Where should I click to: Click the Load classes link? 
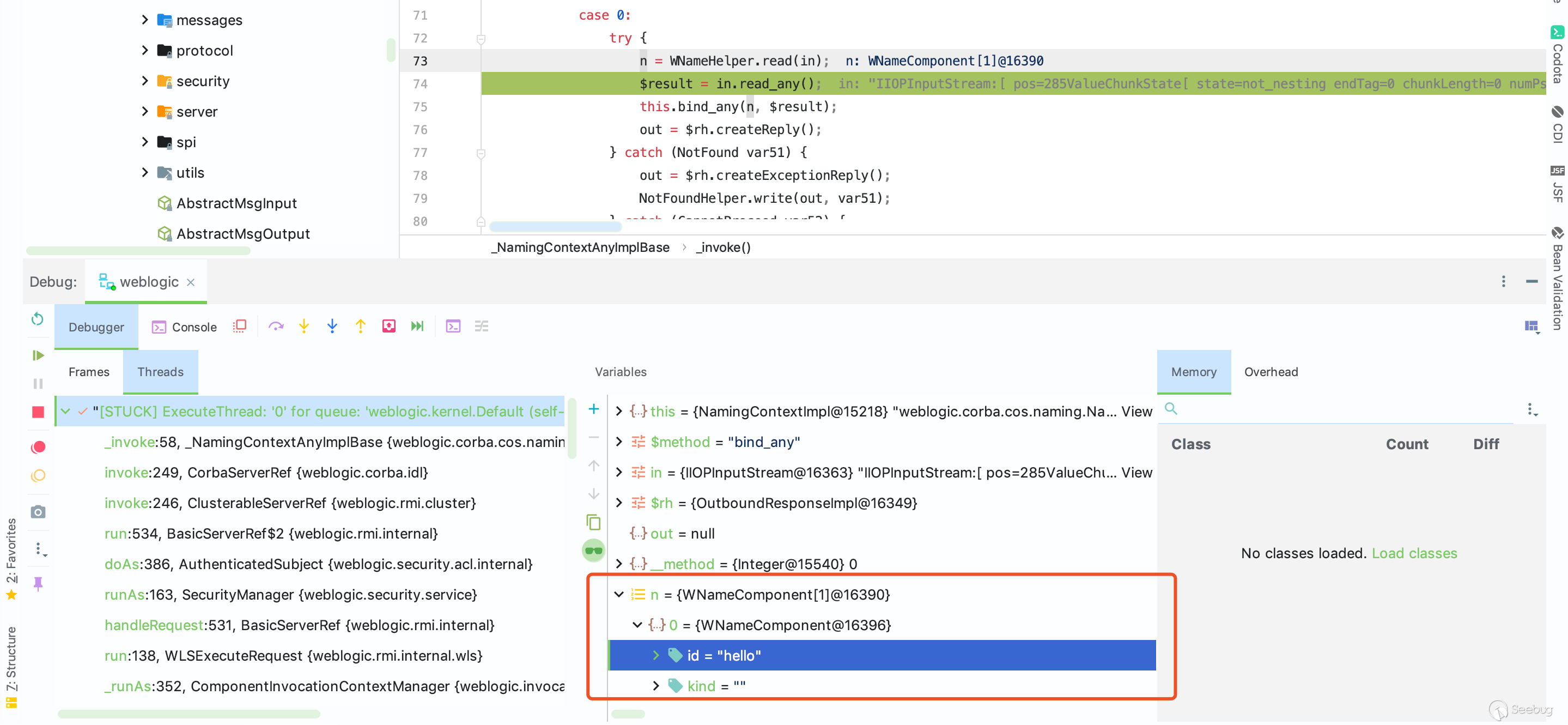coord(1414,553)
